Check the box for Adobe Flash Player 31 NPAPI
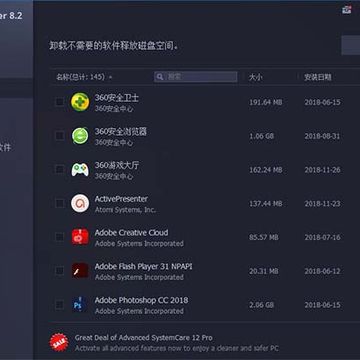This screenshot has width=360, height=360. coord(59,271)
